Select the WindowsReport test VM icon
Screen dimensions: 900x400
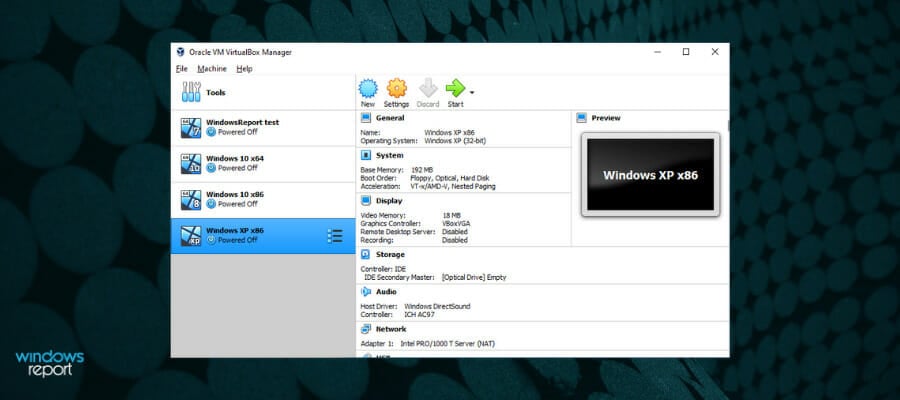191,128
